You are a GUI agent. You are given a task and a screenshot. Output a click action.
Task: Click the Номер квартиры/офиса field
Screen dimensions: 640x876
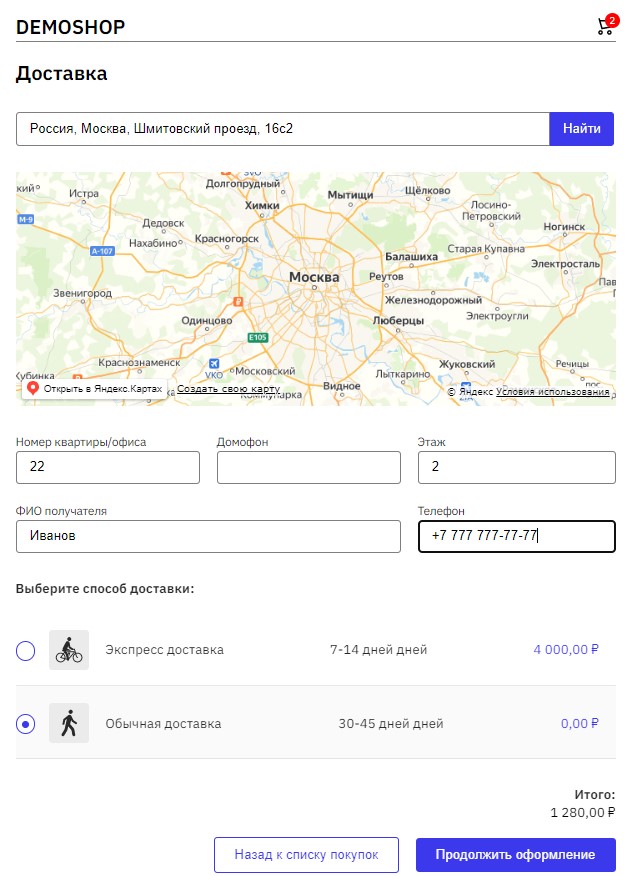click(108, 467)
